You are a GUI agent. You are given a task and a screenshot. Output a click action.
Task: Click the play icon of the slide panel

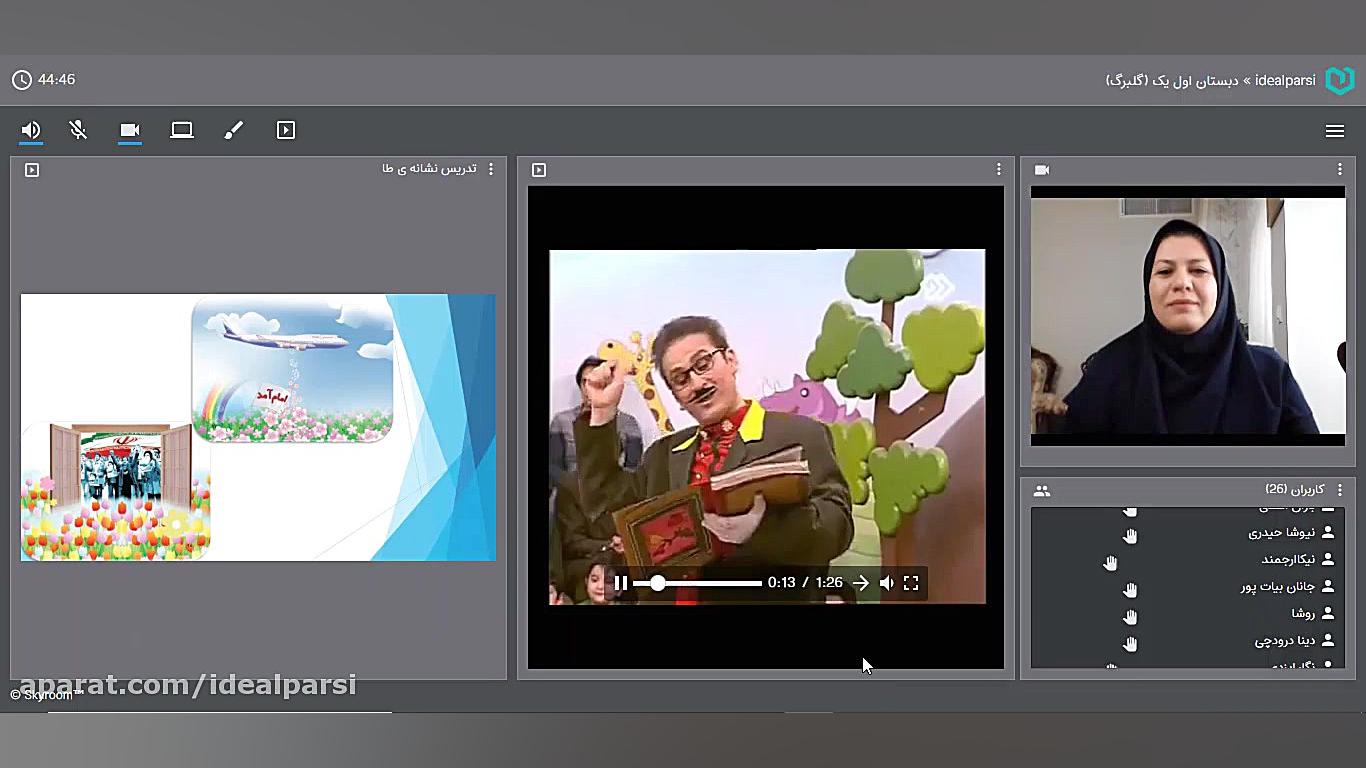coord(32,170)
